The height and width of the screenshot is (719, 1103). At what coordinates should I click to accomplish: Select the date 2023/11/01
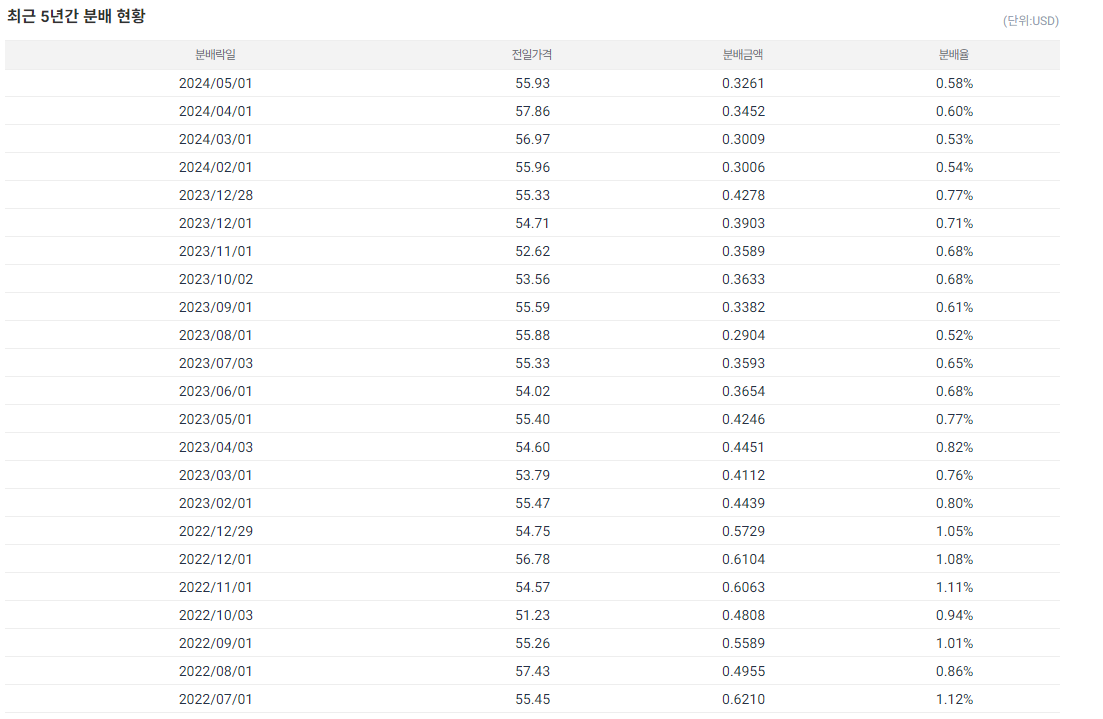click(215, 251)
